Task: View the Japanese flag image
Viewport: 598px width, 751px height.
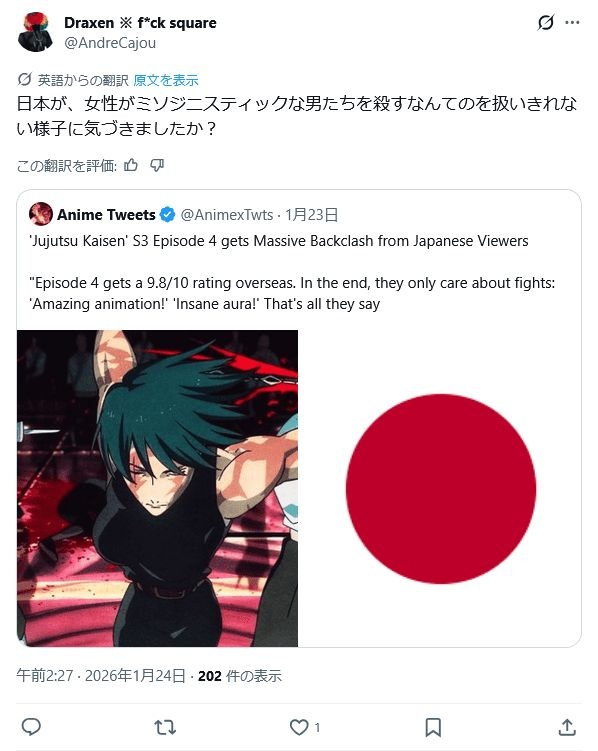Action: [x=440, y=488]
